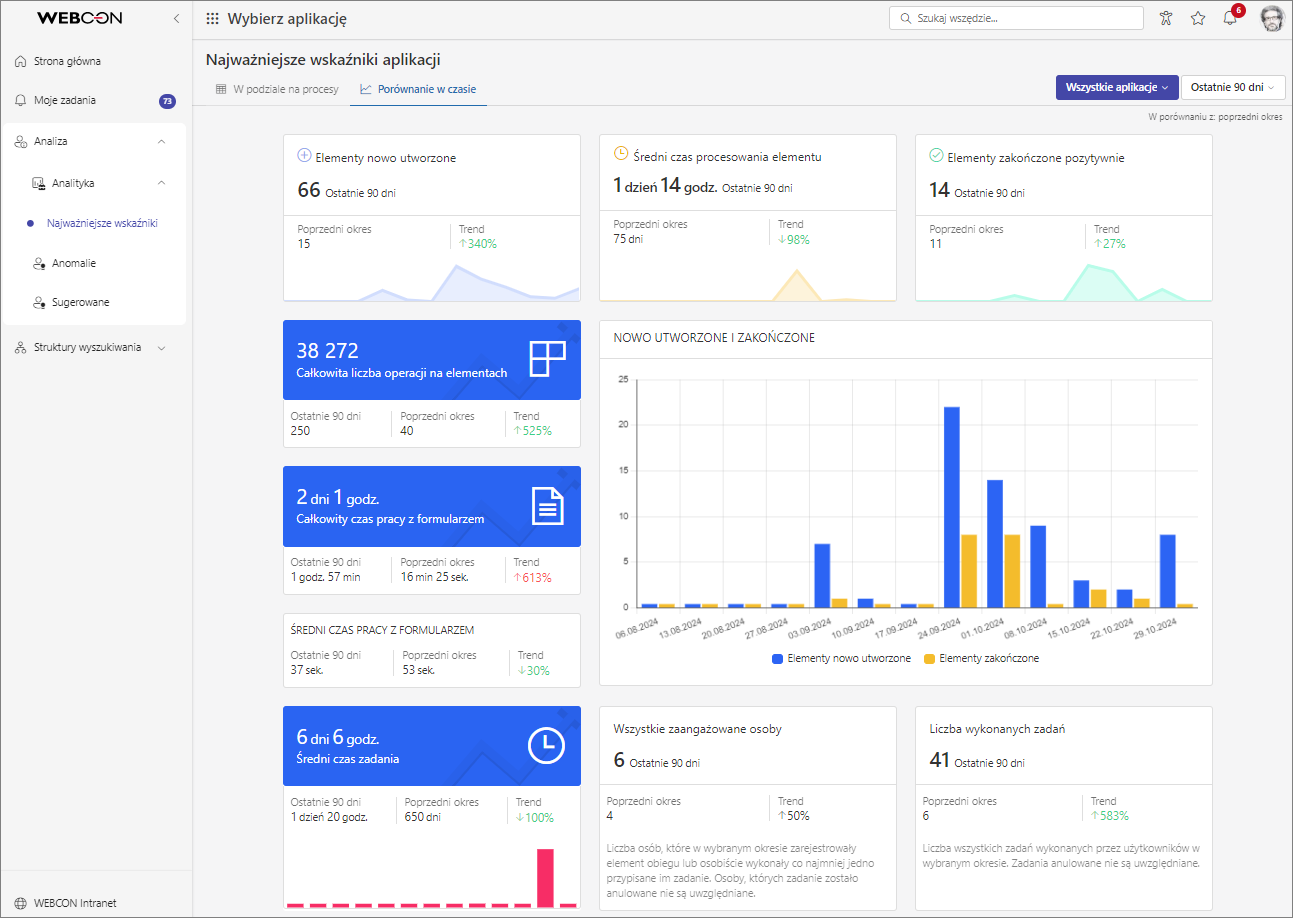Click the ŚREDNI CZAS PRACY Z FORMULARZEM heading
1293x918 pixels.
click(x=383, y=630)
